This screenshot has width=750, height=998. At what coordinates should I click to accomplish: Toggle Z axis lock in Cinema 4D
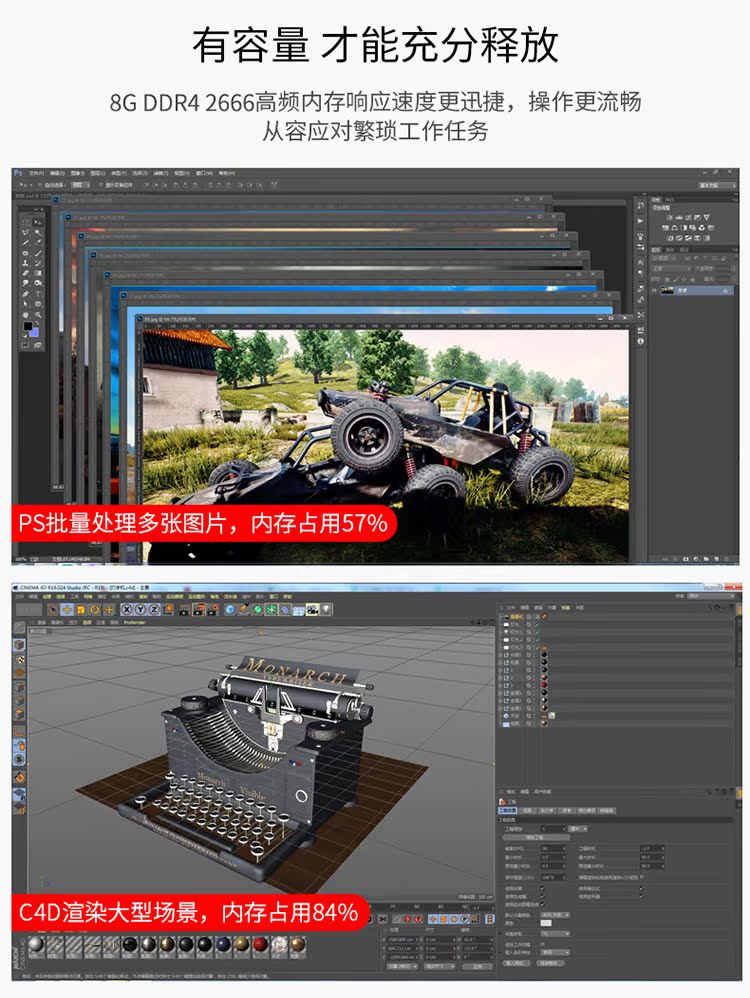154,610
